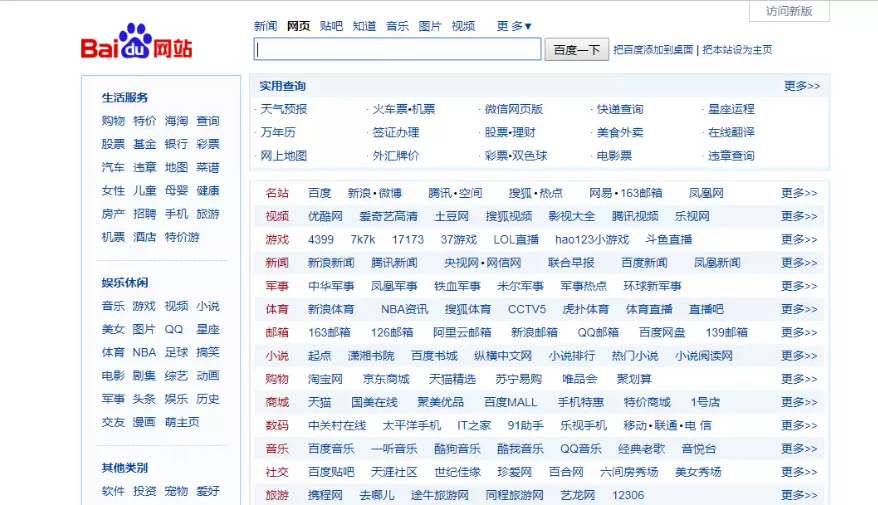Open the 天气预报 link
The image size is (878, 505).
[x=283, y=109]
